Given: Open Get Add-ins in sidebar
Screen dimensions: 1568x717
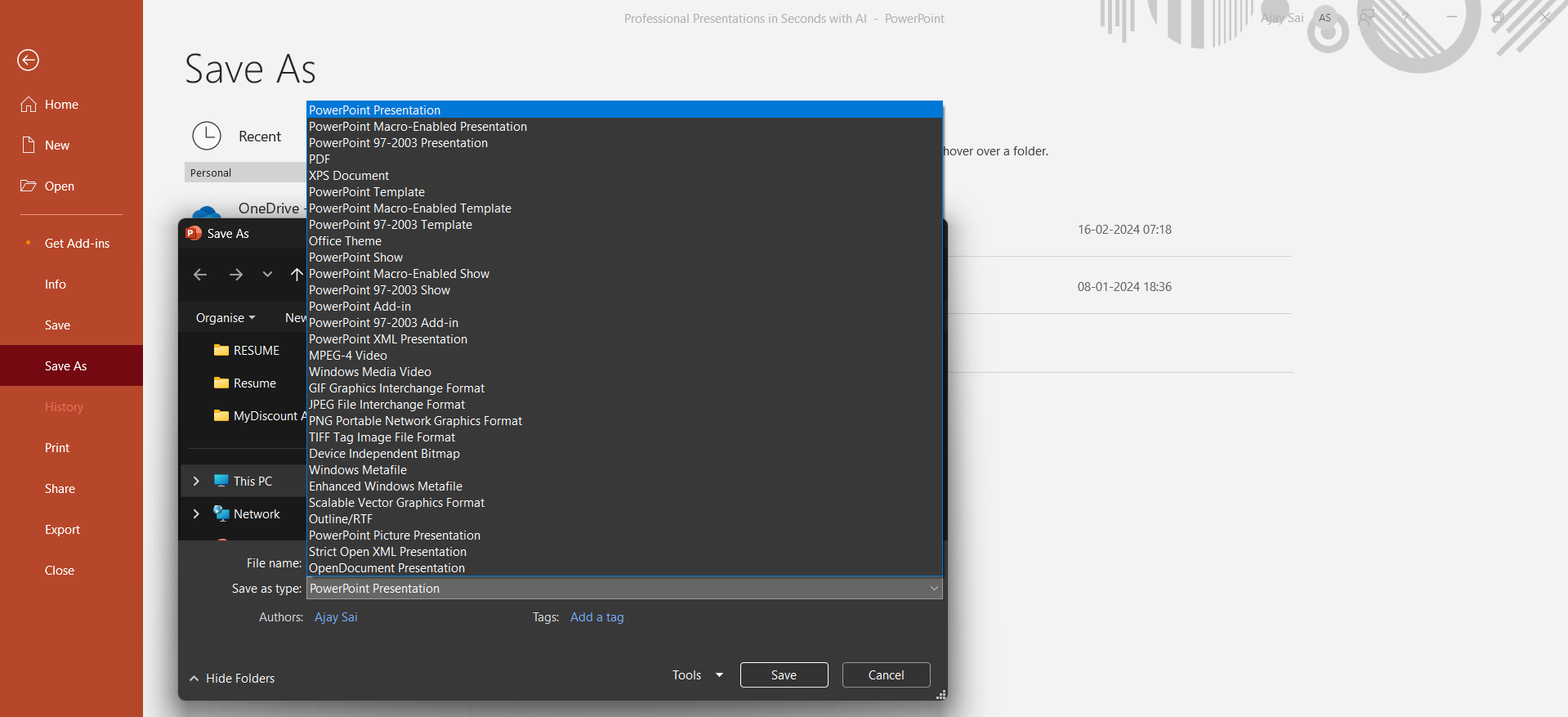Looking at the screenshot, I should 71,244.
